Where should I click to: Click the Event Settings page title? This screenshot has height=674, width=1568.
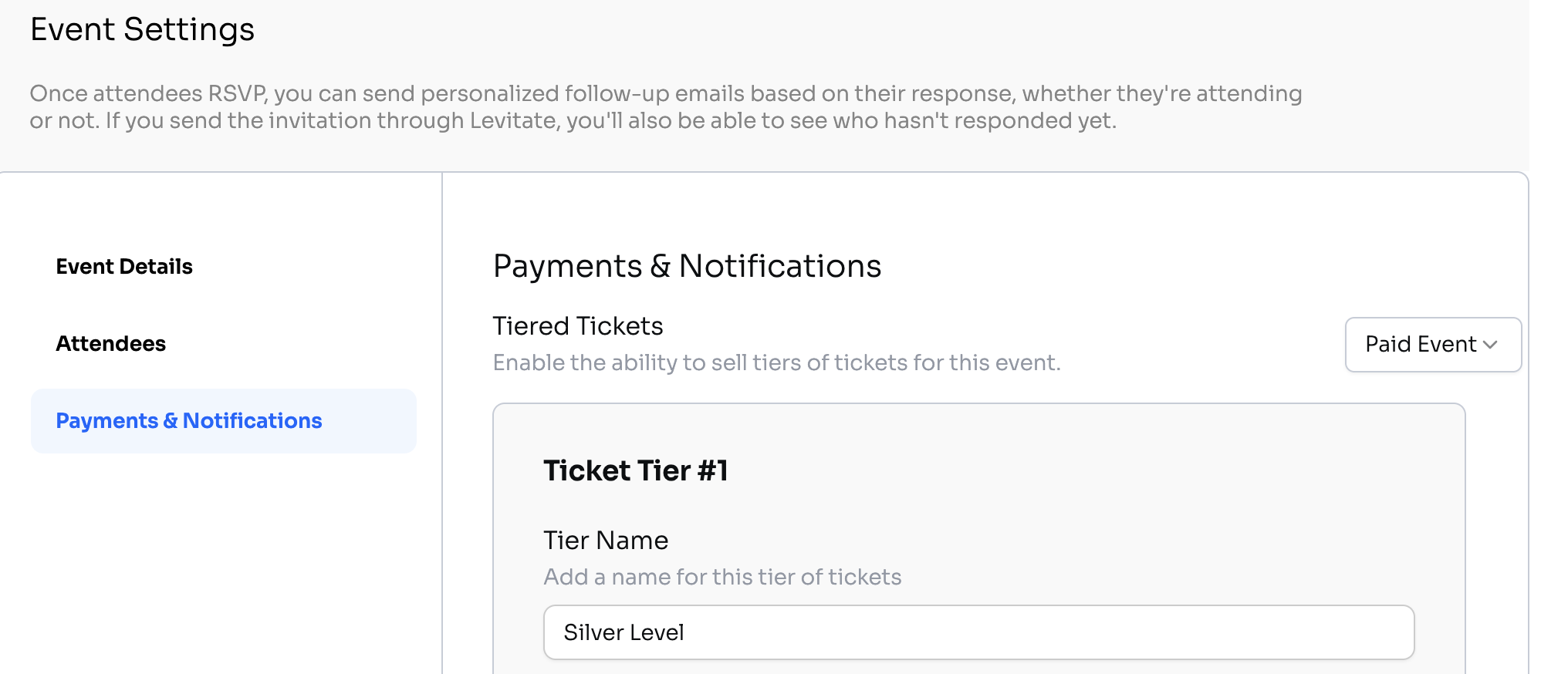coord(142,29)
